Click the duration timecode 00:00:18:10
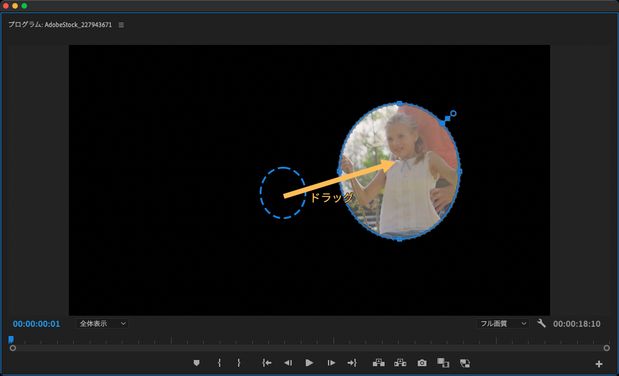Screen dimensions: 619x376 point(576,324)
